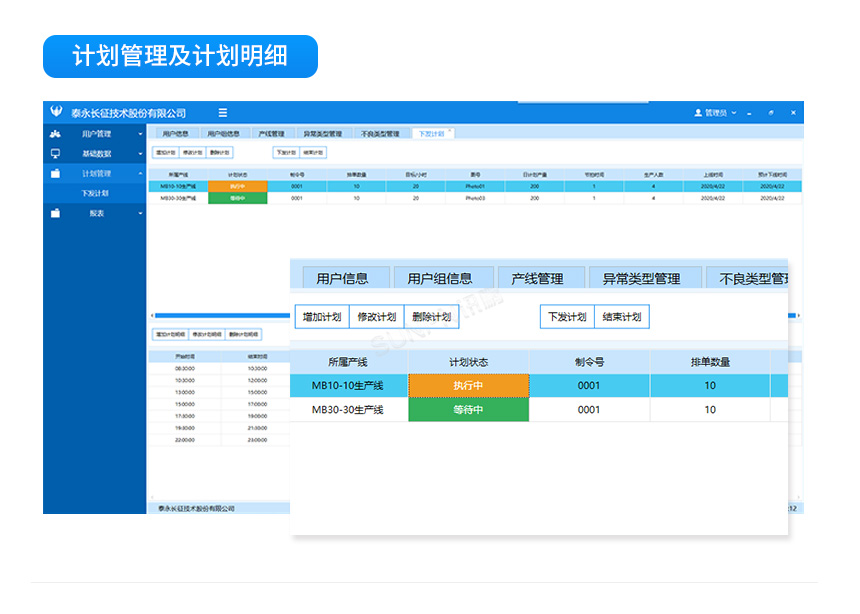Click the 08:30:00 start time detail row
Screen dimensions: 860x614
185,368
